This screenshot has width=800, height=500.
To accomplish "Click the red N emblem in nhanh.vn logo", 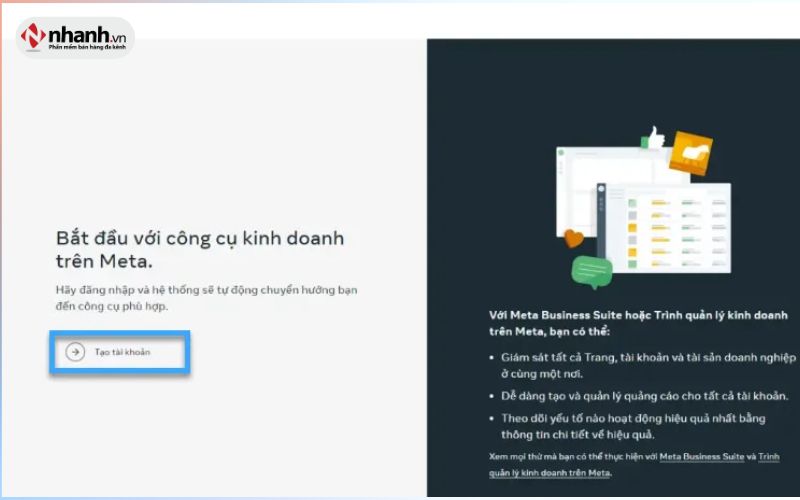I will coord(33,36).
